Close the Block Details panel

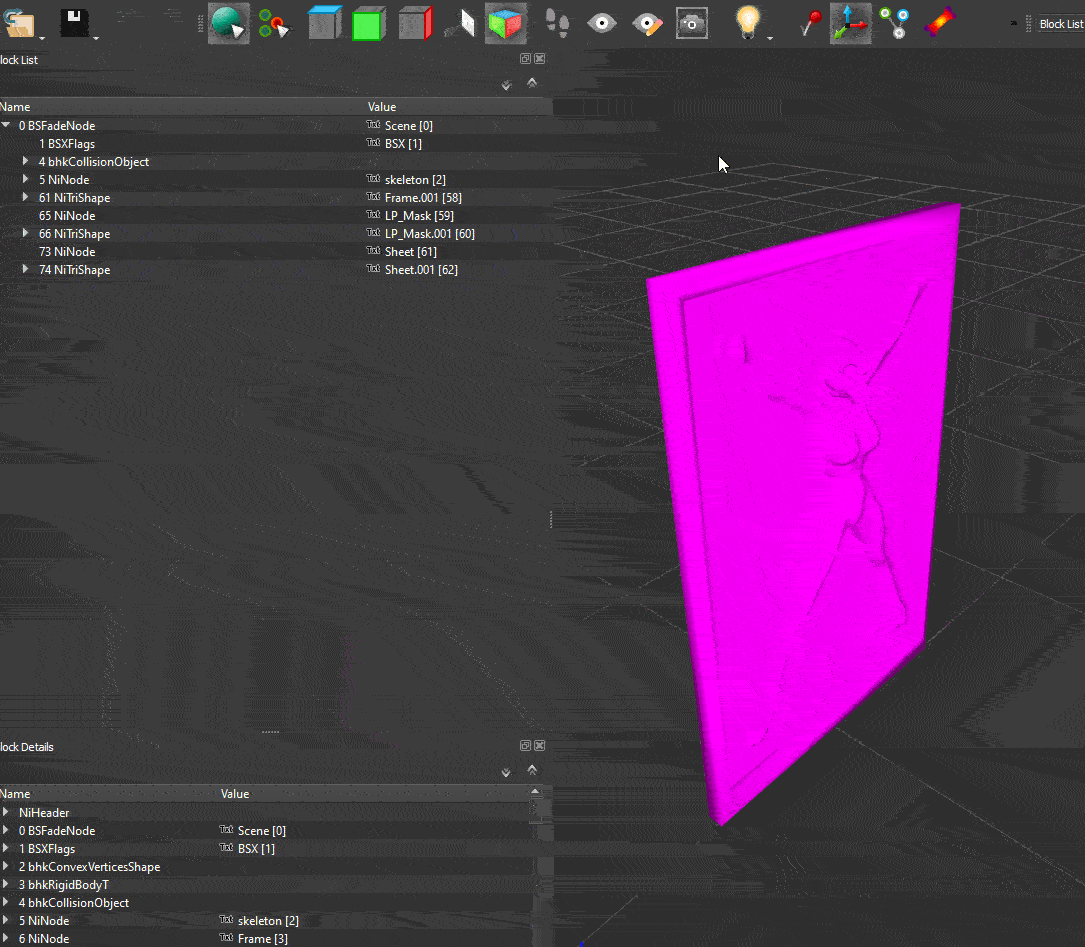540,746
